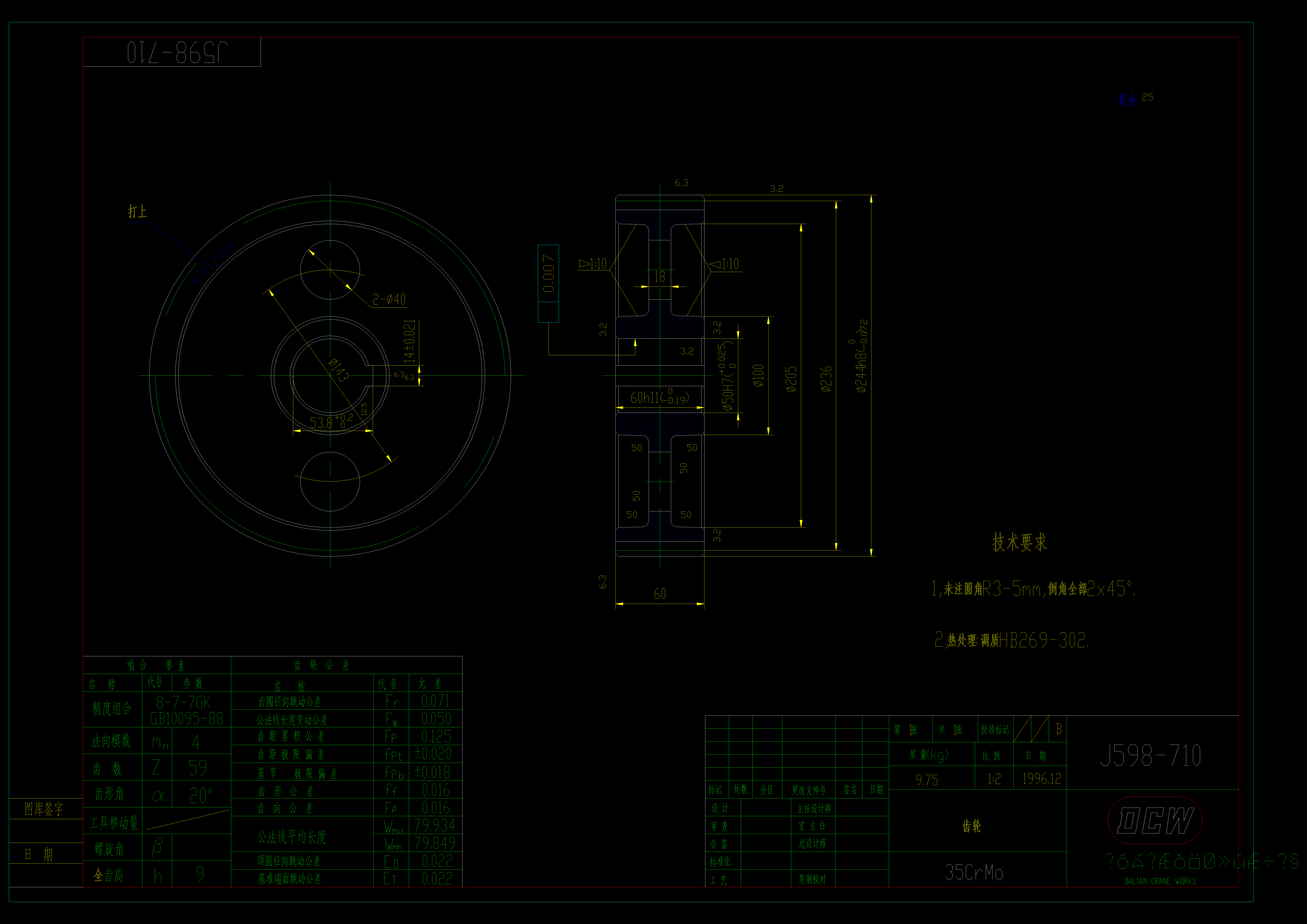Click the "打上" leader annotation
1307x924 pixels.
(137, 212)
